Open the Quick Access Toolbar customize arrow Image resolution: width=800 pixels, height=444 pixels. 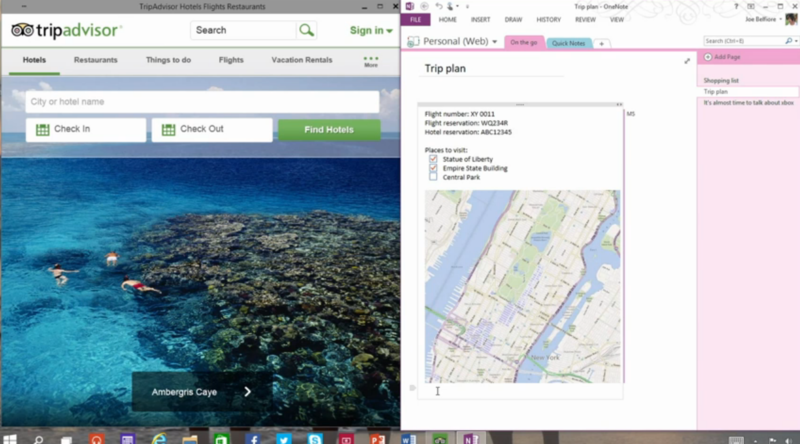click(467, 7)
